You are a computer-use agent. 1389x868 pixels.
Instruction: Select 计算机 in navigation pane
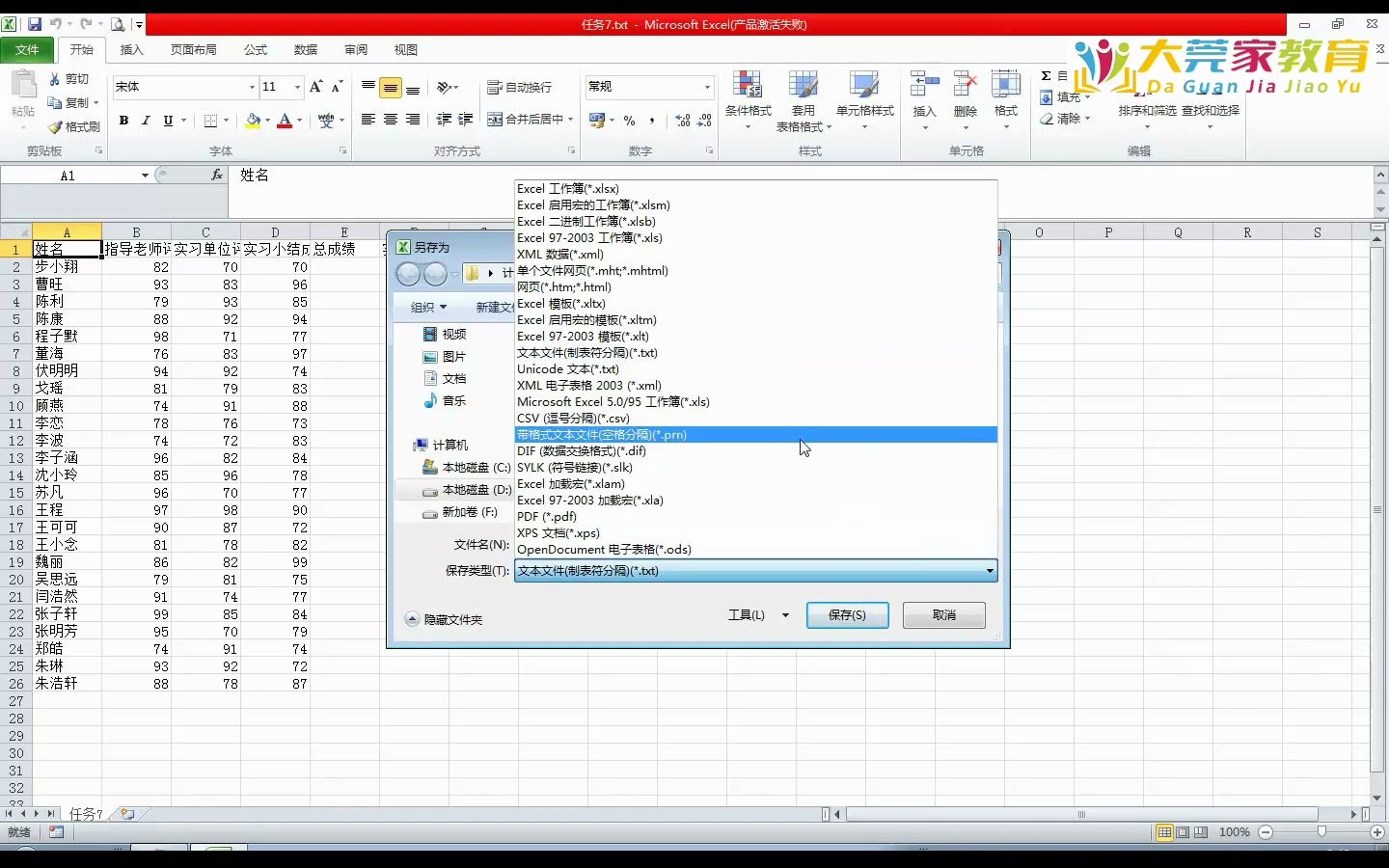tap(440, 445)
